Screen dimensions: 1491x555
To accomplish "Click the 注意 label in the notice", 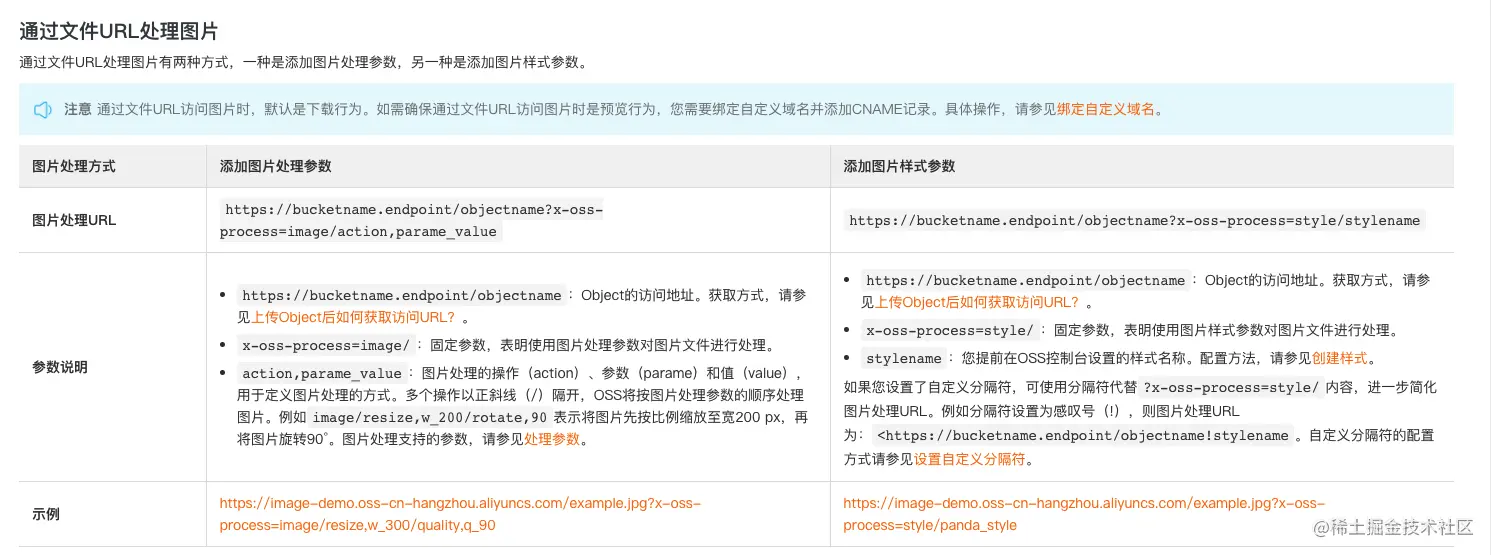I will [x=78, y=110].
